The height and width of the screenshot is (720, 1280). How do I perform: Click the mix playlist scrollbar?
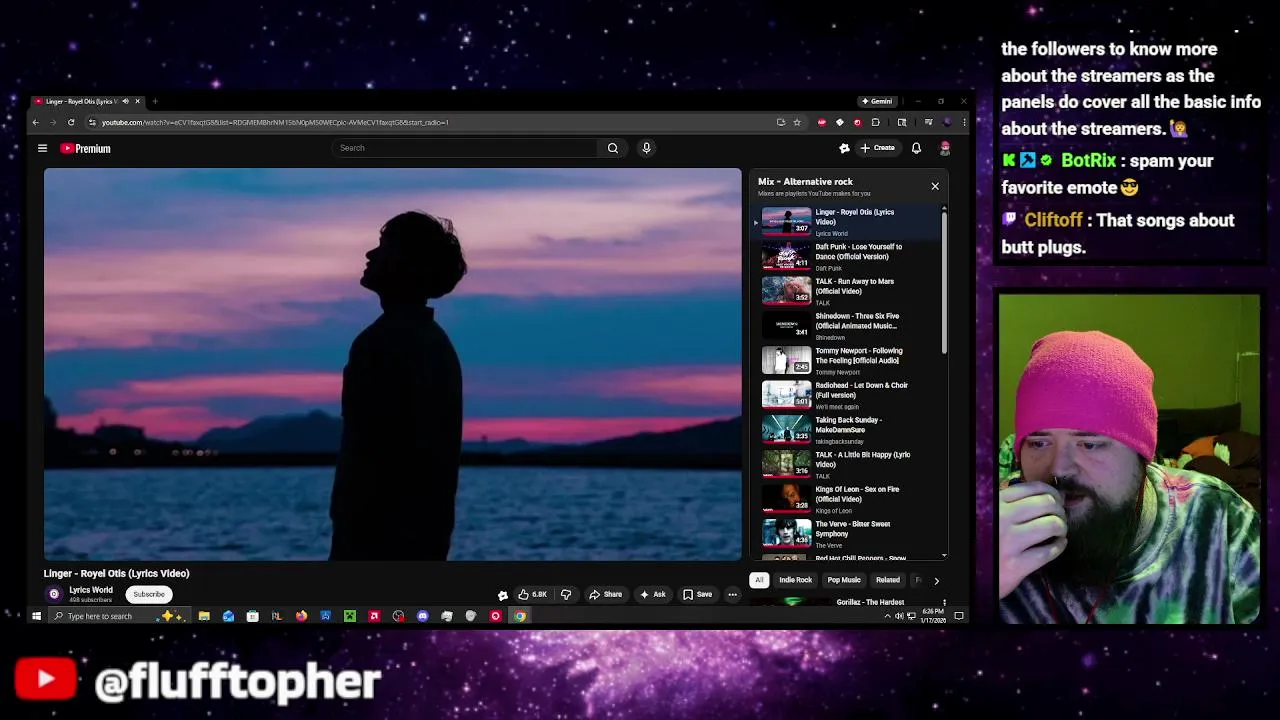point(944,282)
